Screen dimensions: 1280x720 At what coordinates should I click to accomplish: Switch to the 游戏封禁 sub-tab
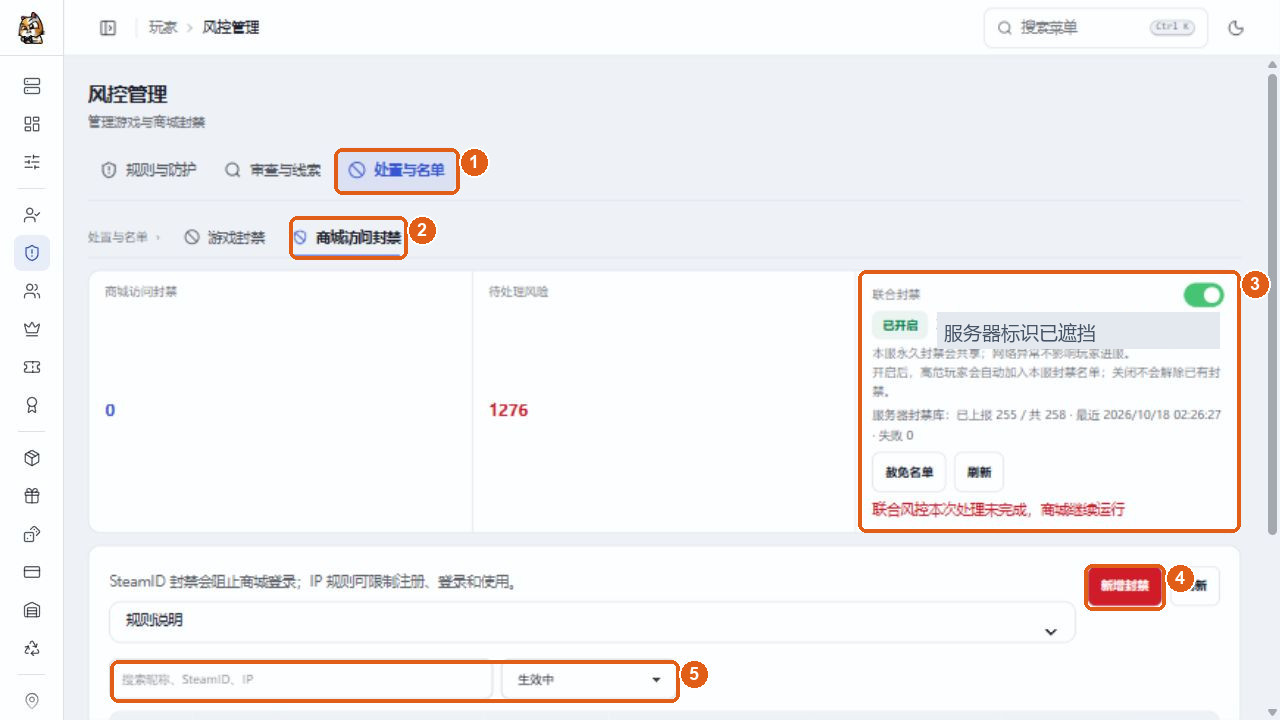pos(225,238)
